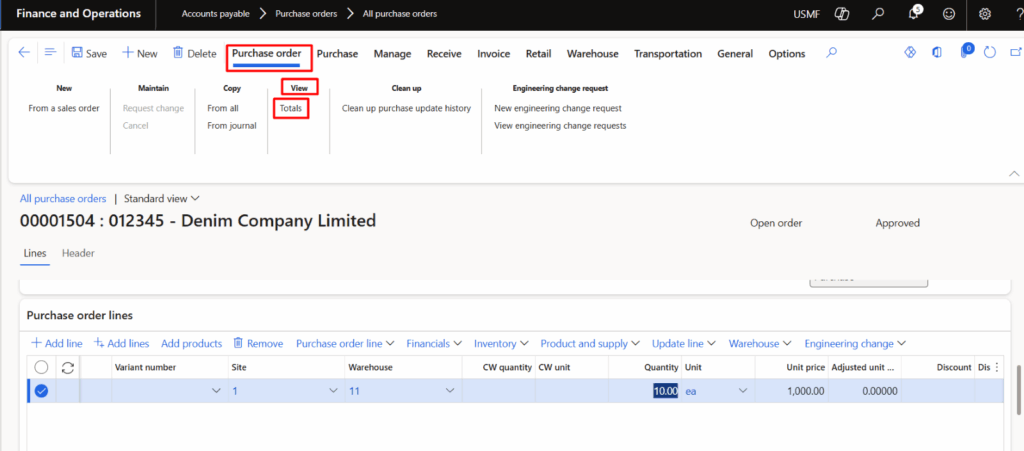The width and height of the screenshot is (1024, 451).
Task: Click Copy From all
Action: (x=223, y=108)
